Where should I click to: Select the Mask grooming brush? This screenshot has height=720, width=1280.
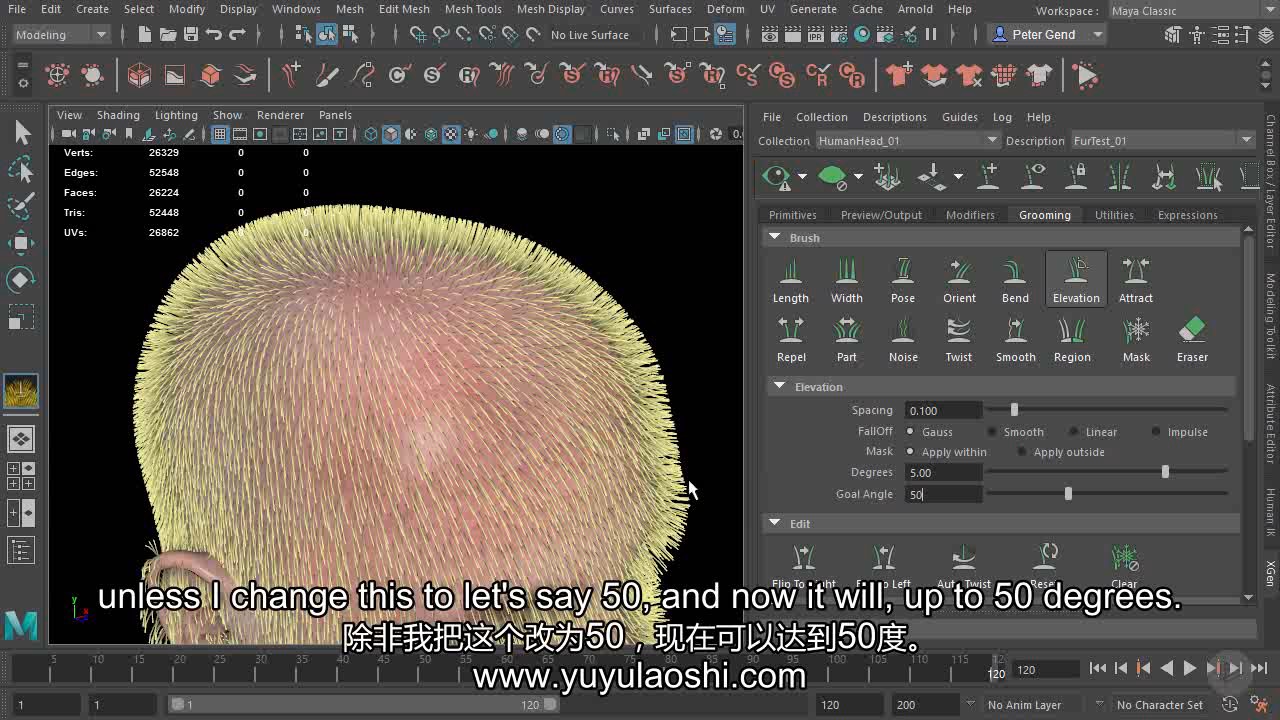click(x=1136, y=338)
